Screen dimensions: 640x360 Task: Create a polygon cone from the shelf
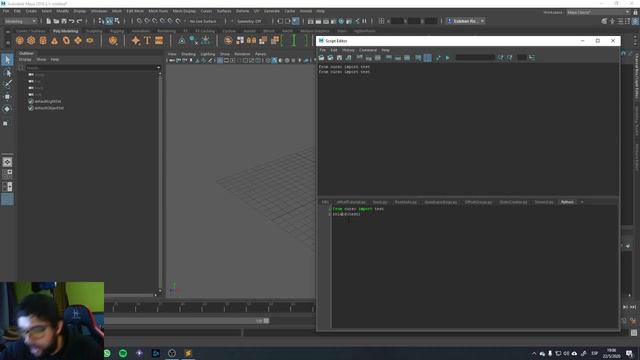point(54,40)
